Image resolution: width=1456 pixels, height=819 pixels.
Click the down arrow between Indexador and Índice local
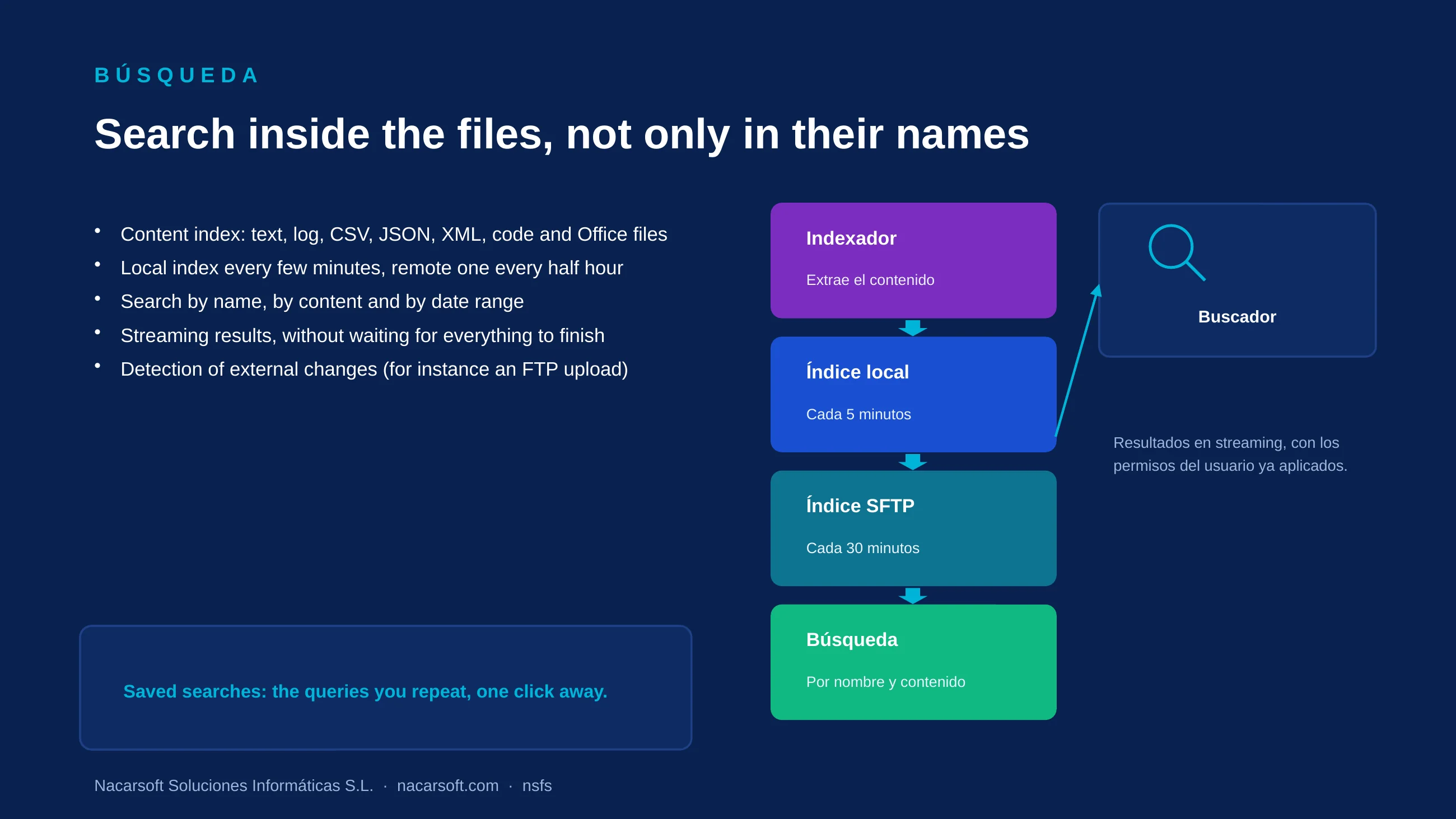(x=913, y=328)
